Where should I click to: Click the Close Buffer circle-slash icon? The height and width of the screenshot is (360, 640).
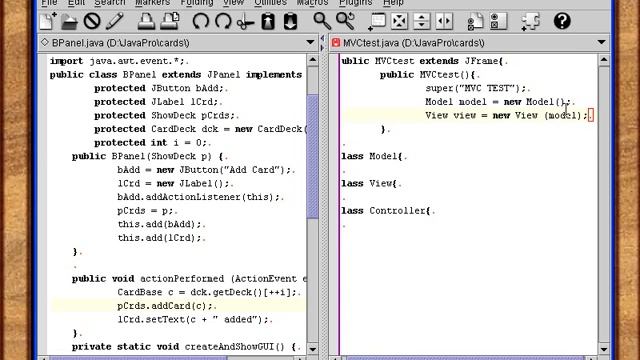tap(92, 21)
